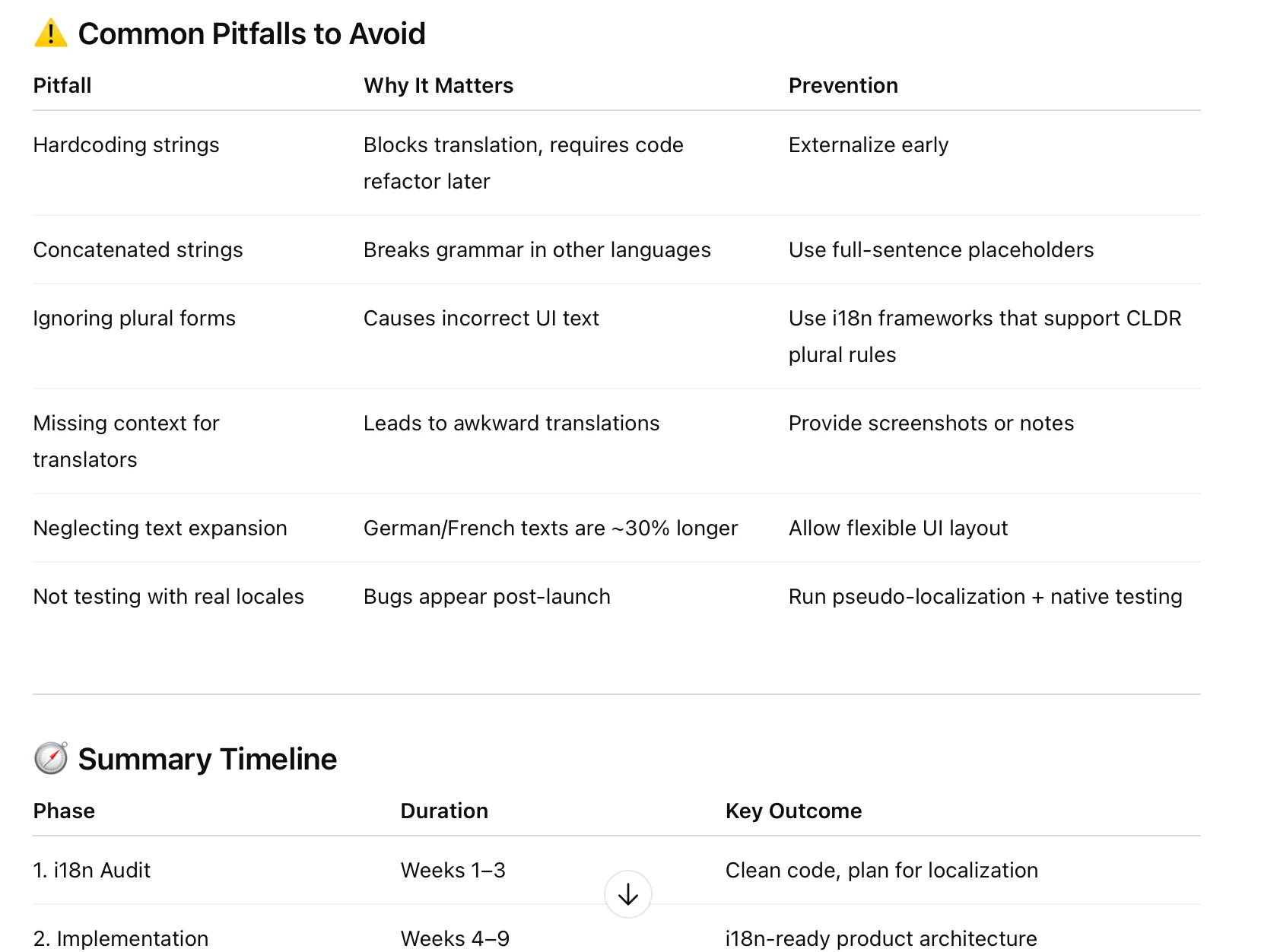Click the 'Common Pitfalls to Avoid' heading

(252, 34)
